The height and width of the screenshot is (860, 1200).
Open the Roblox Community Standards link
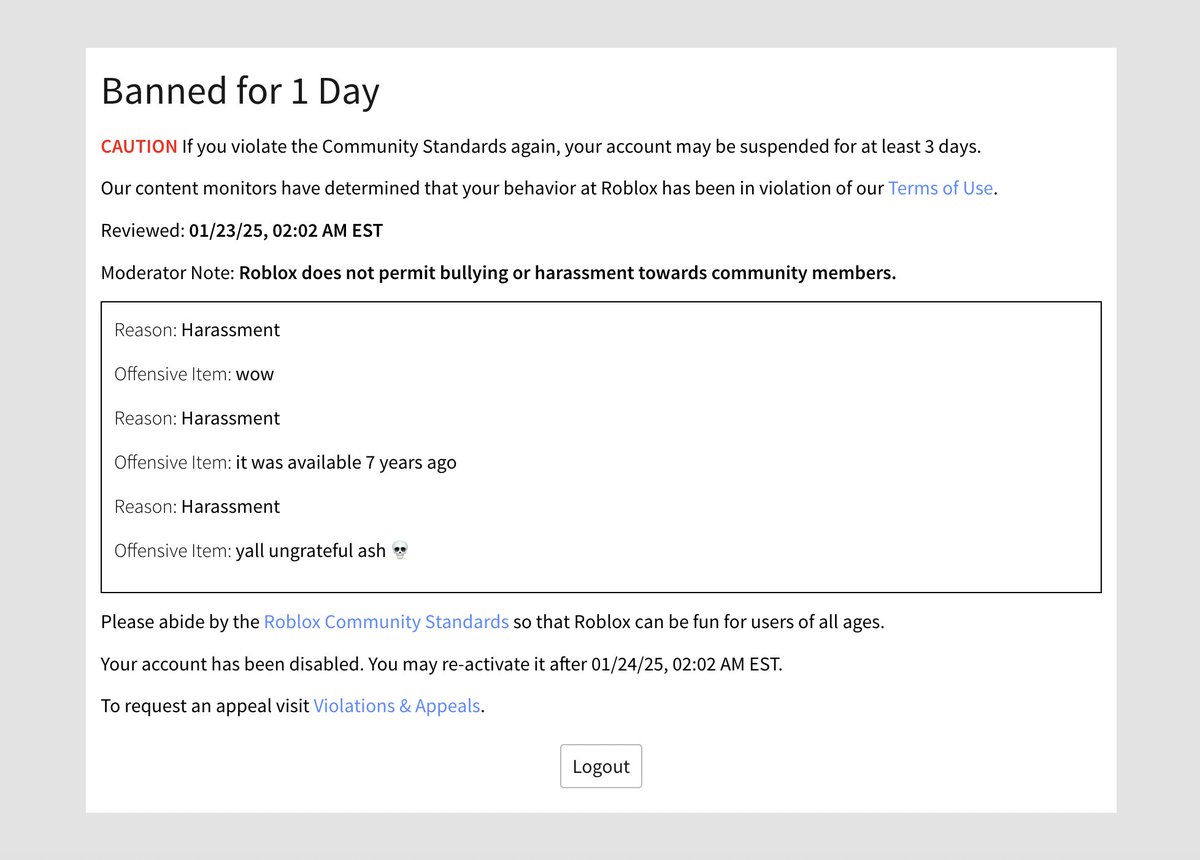[x=386, y=622]
